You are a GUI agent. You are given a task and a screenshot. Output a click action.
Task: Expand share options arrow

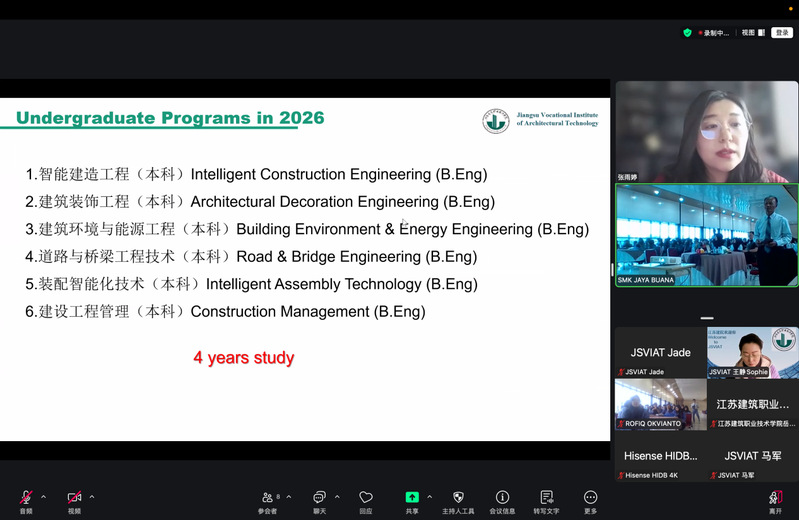(x=430, y=497)
